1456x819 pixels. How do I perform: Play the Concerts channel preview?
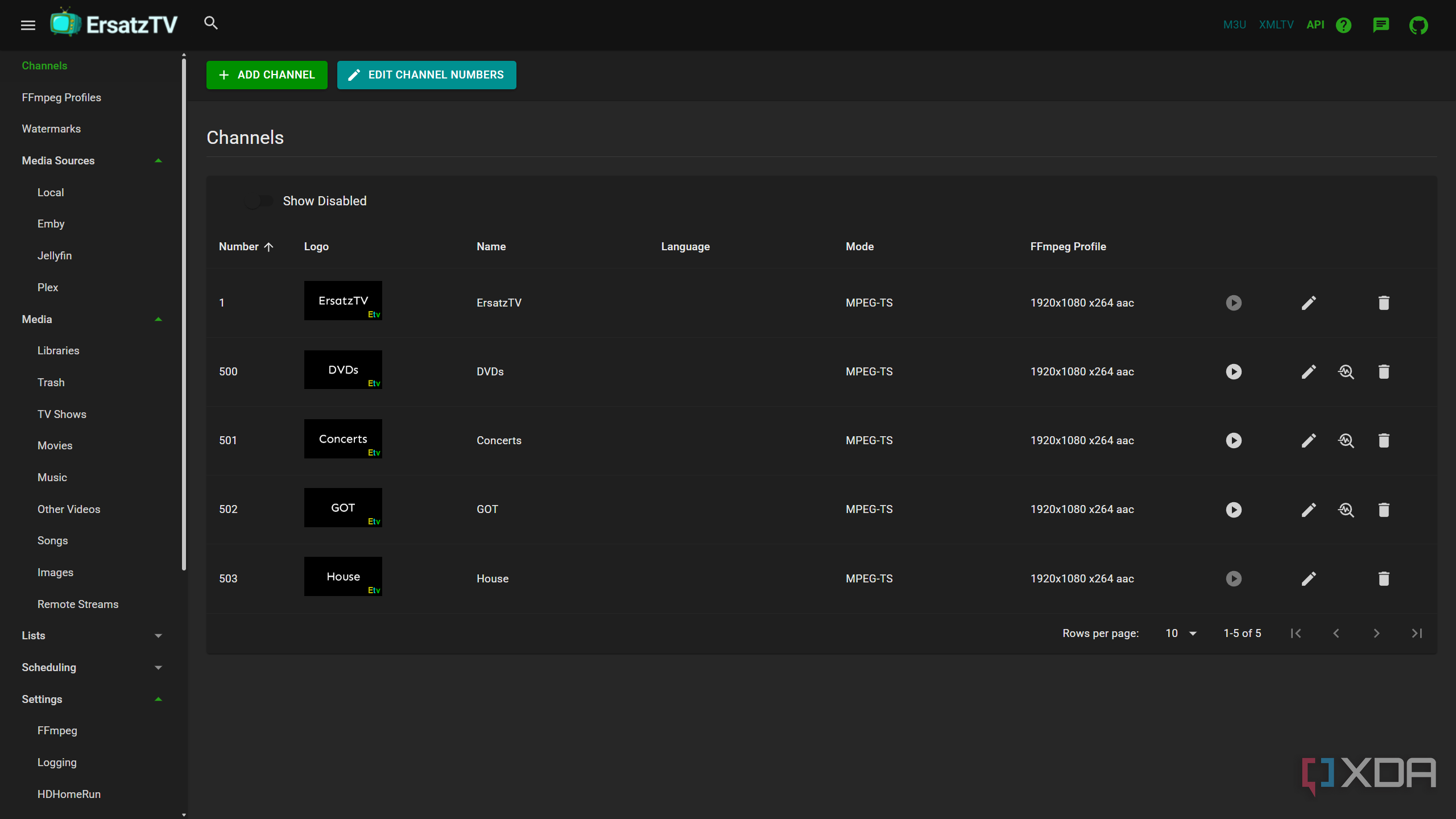pos(1234,440)
